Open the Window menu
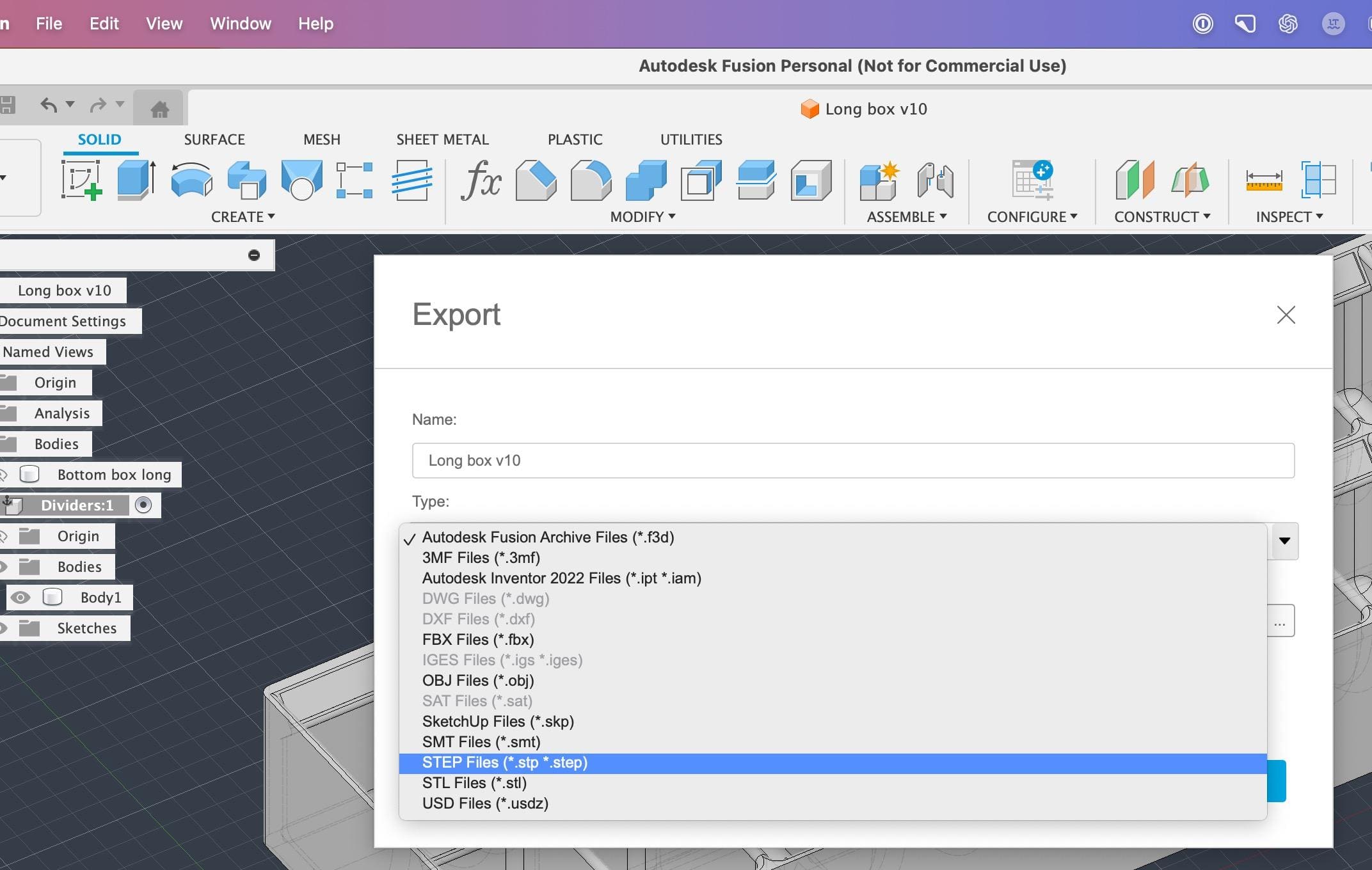Viewport: 1372px width, 870px height. [x=241, y=24]
